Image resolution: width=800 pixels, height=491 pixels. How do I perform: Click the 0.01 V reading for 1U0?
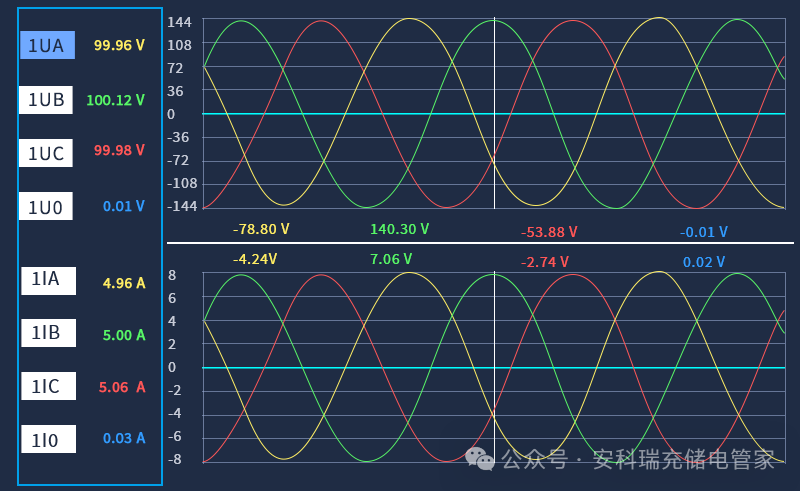tap(124, 206)
